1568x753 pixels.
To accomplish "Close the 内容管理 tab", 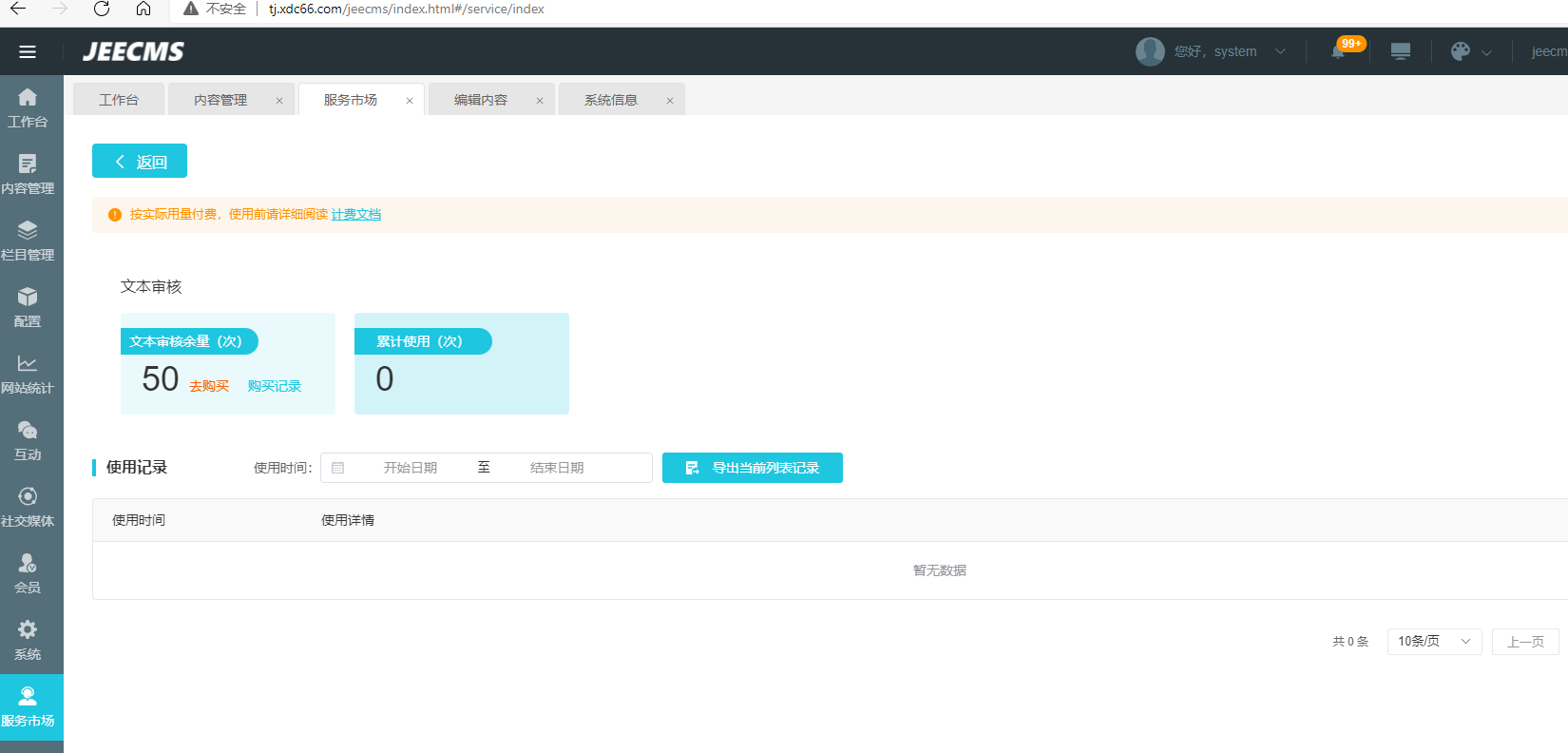I will pos(279,101).
